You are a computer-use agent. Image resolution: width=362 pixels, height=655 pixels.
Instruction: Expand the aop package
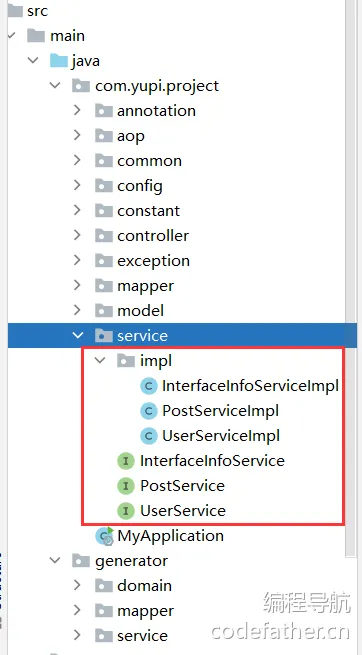[x=77, y=135]
